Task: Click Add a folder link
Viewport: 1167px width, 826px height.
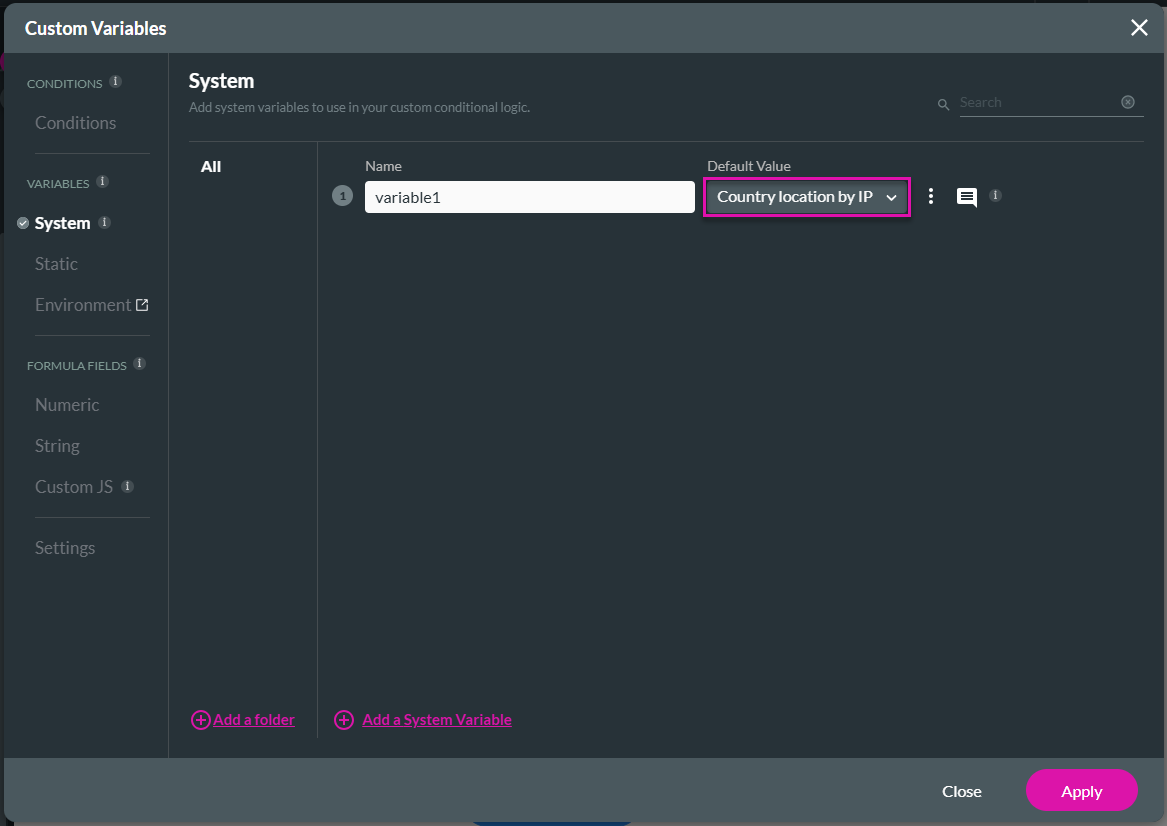Action: (243, 720)
